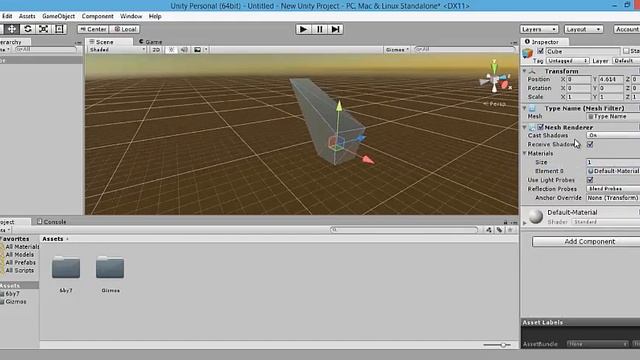Select All Prefabs in Favorites
The height and width of the screenshot is (360, 640).
pyautogui.click(x=20, y=262)
